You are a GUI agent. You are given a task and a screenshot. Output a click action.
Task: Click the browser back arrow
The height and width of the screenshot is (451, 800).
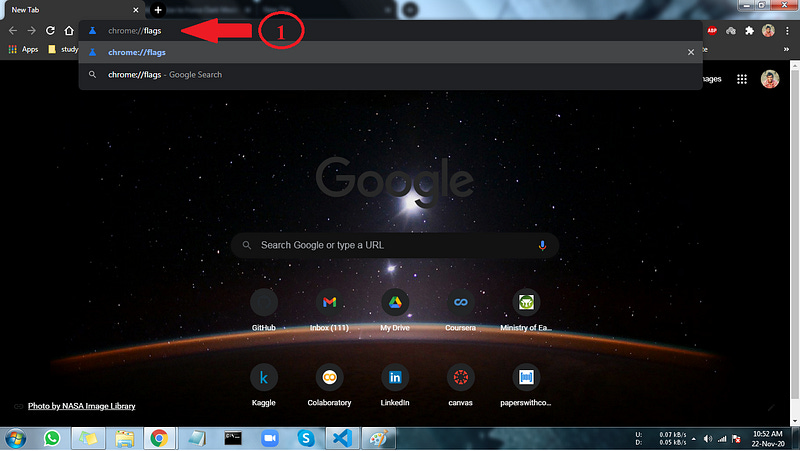13,31
